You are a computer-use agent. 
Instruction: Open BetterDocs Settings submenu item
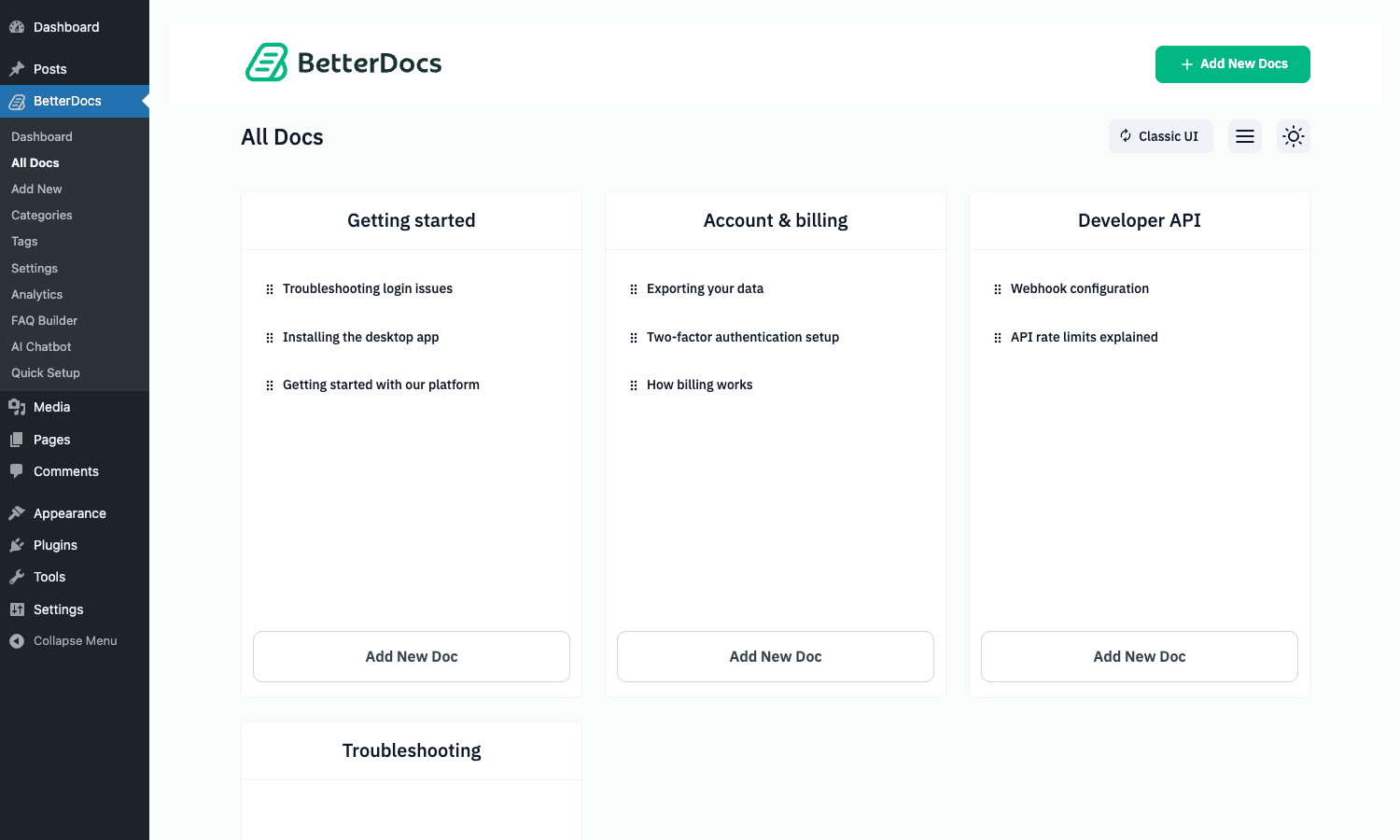coord(35,268)
